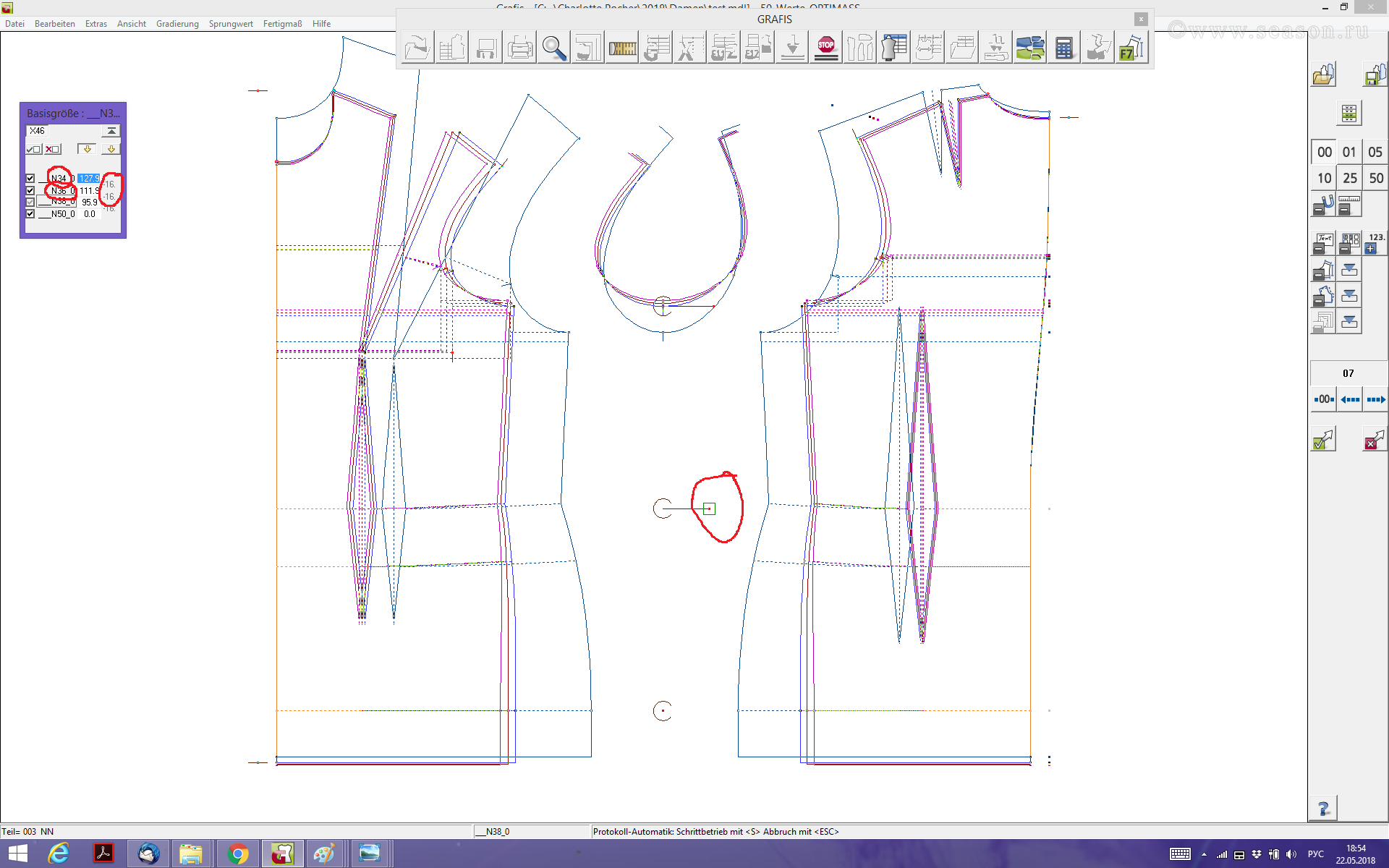
Task: Click the mannequin size table icon
Action: pos(894,48)
